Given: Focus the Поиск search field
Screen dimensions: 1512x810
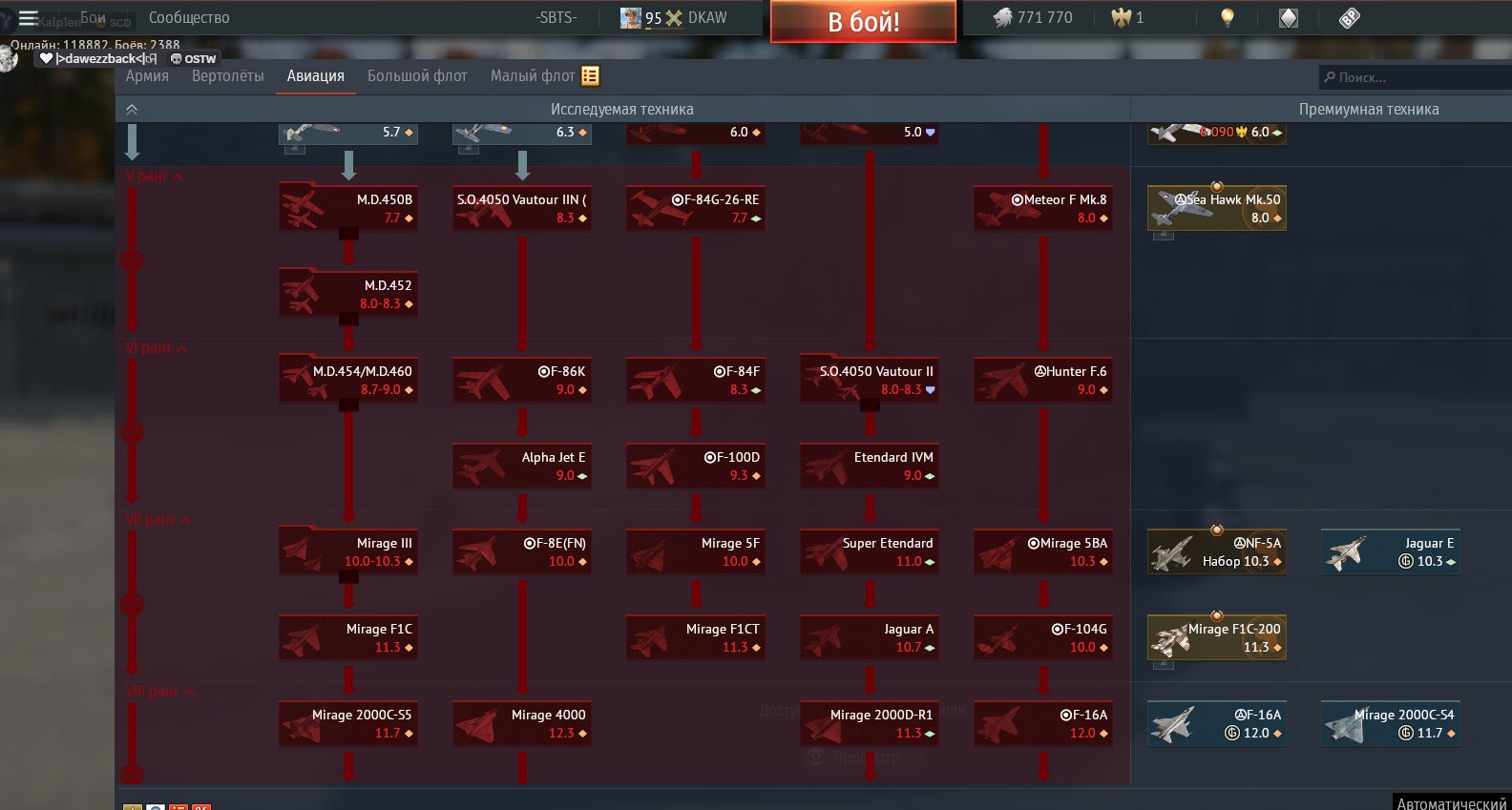Looking at the screenshot, I should [x=1416, y=77].
